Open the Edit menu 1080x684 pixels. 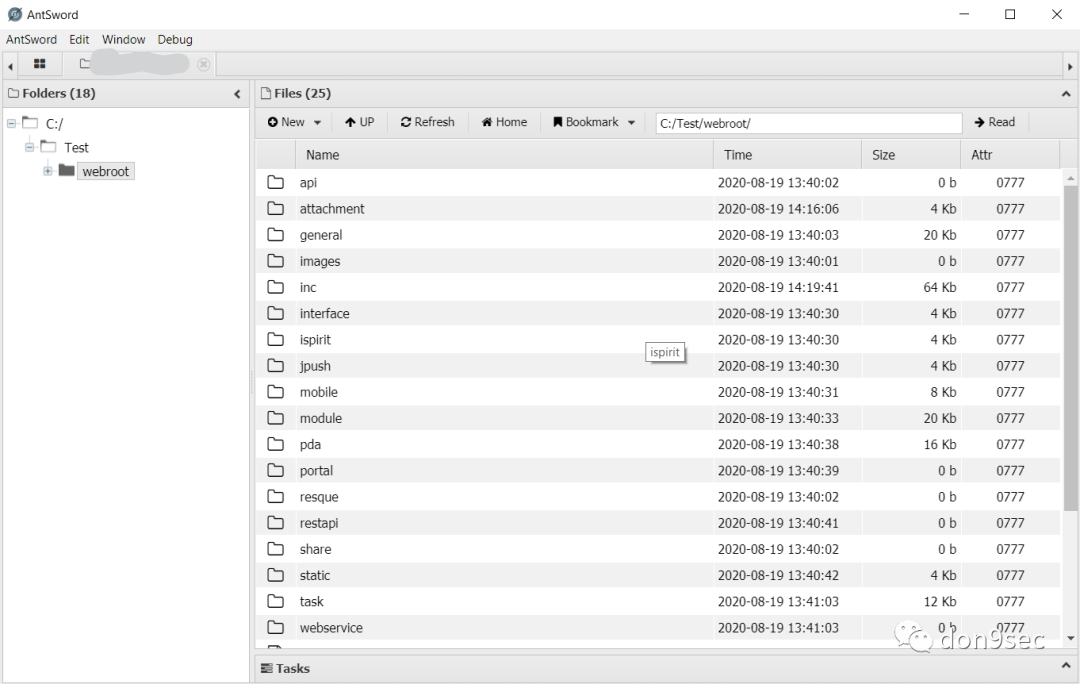pyautogui.click(x=79, y=39)
